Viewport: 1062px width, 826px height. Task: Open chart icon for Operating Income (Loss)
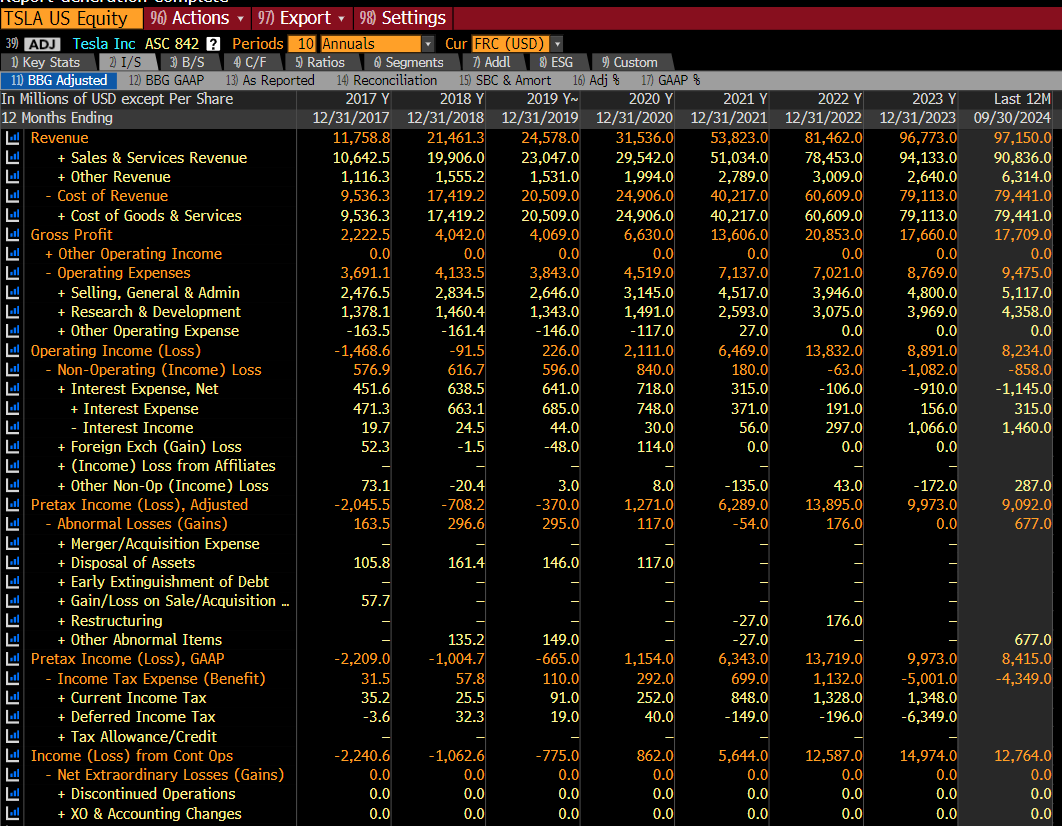[x=12, y=350]
